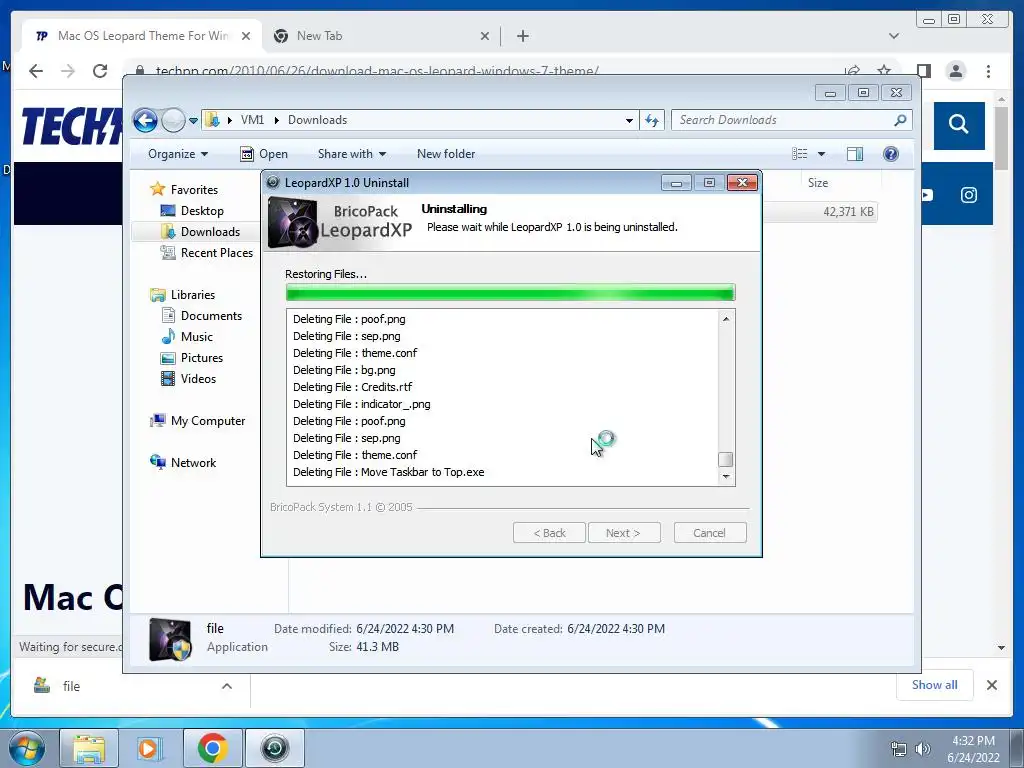
Task: Open the Organize menu
Action: tap(178, 154)
